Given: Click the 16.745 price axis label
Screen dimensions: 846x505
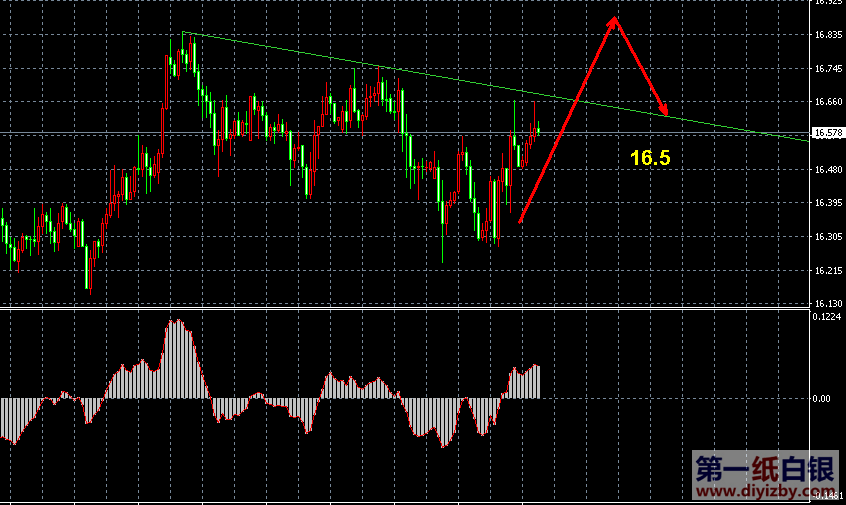Looking at the screenshot, I should [x=826, y=69].
